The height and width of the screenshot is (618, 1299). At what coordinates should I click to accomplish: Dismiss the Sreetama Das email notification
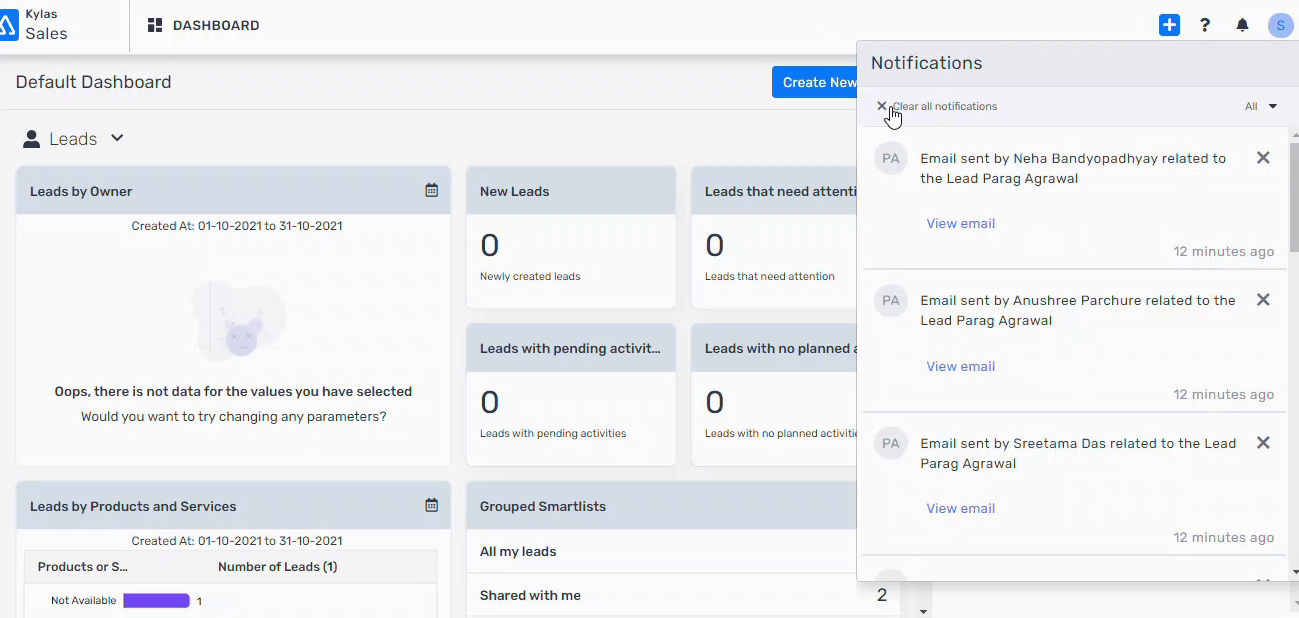[x=1263, y=443]
